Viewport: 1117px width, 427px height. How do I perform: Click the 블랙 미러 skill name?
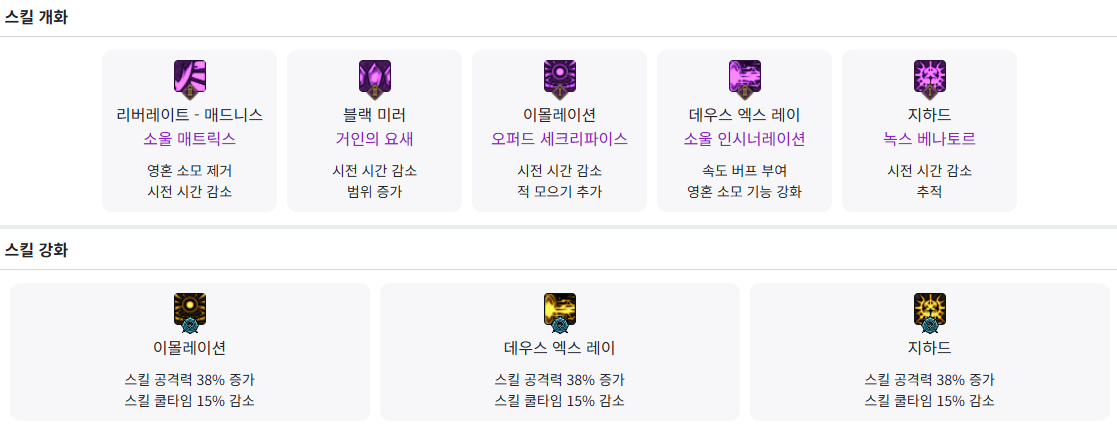(x=375, y=115)
